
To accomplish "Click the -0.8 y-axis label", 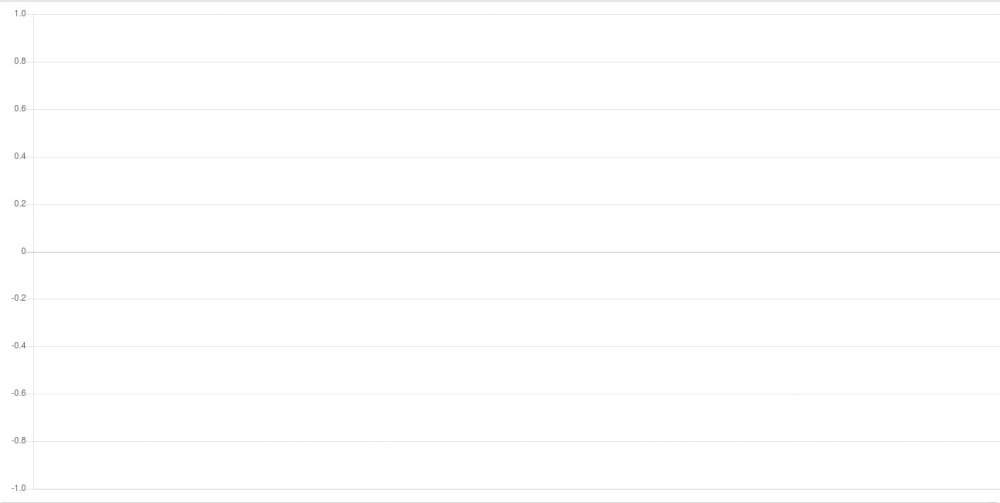I will tap(18, 441).
